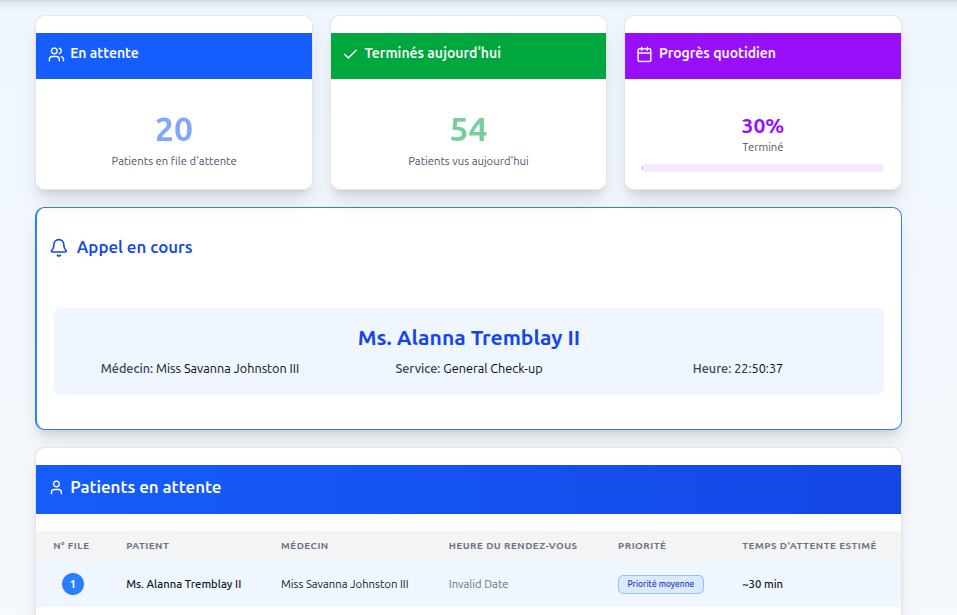Click the TEMPS D'ATTENTE ESTIMÉ column header
Image resolution: width=957 pixels, height=615 pixels.
tap(809, 546)
